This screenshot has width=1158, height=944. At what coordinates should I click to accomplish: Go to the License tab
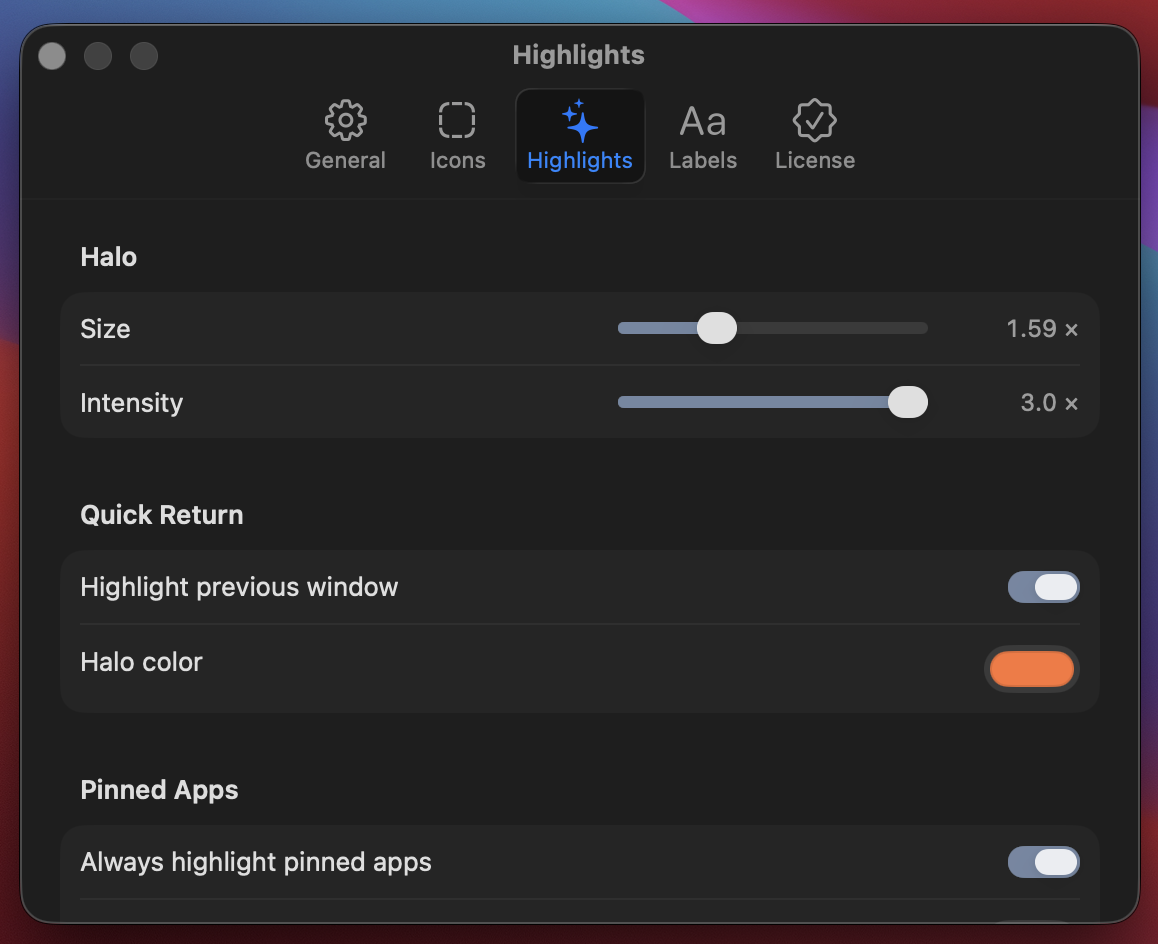click(815, 136)
